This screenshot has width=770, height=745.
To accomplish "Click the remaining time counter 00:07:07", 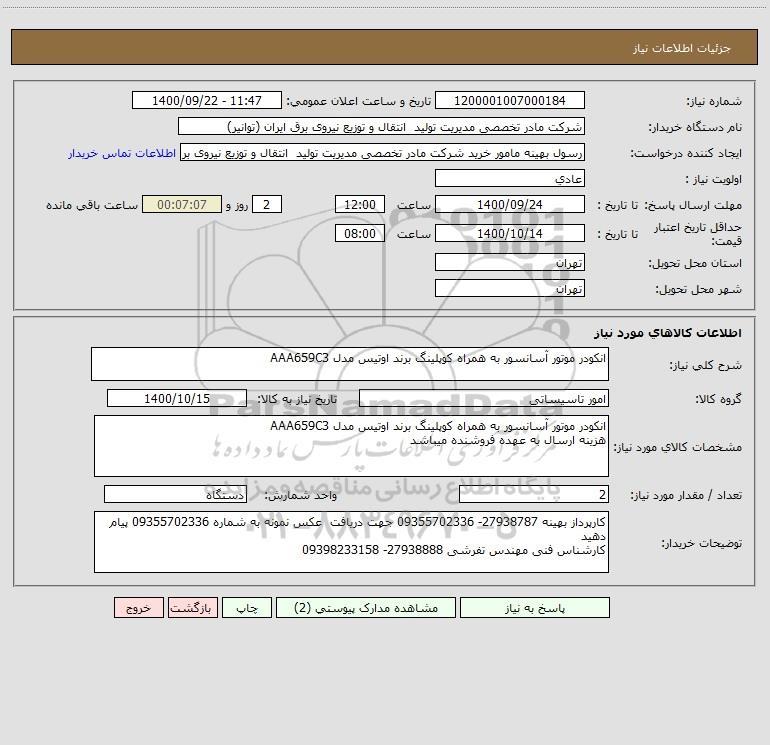I will click(182, 204).
